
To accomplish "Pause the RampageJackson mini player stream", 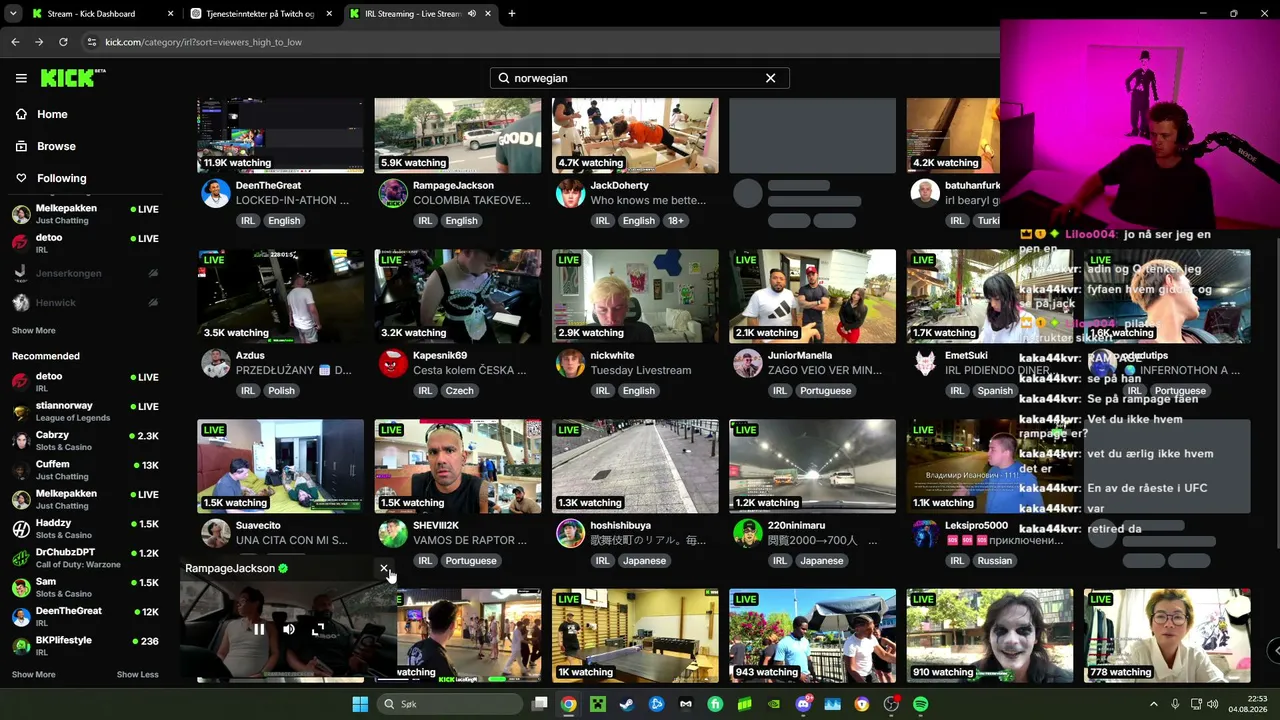I will [259, 629].
